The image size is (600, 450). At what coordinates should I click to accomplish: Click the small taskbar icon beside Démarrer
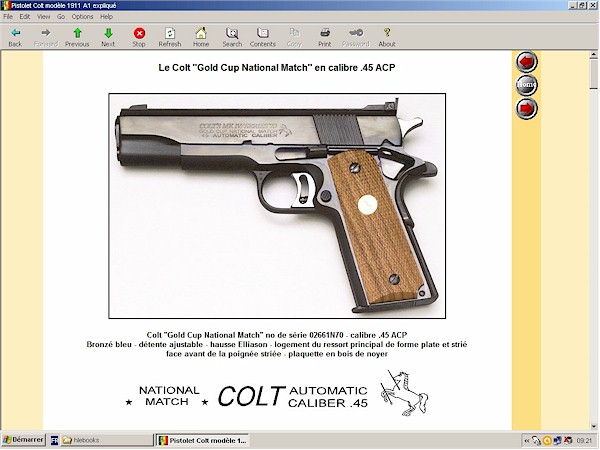click(x=54, y=440)
